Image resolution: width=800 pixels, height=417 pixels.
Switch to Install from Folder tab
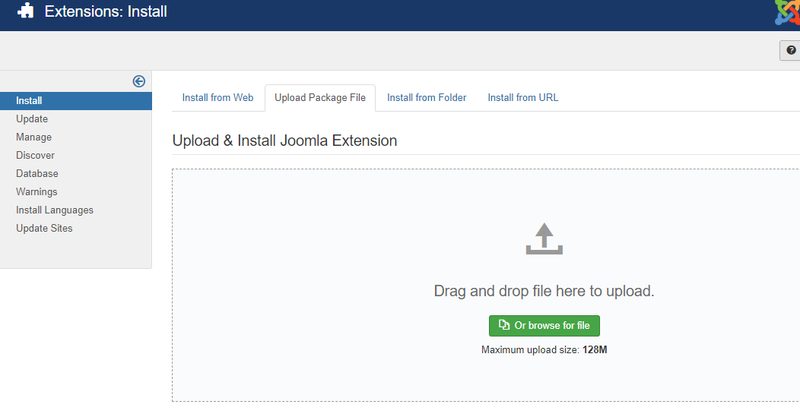pyautogui.click(x=427, y=97)
